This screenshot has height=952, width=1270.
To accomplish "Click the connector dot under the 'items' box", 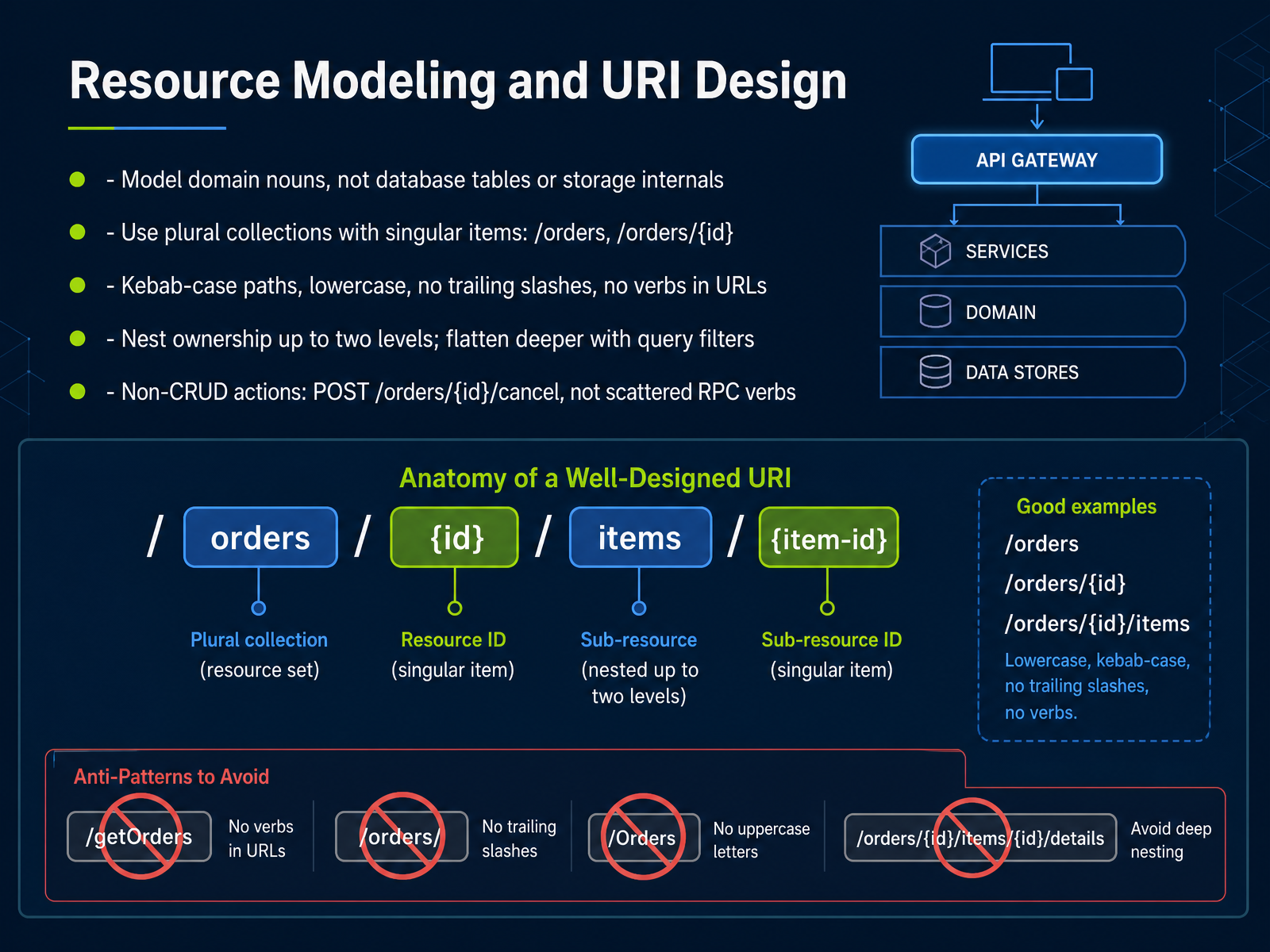I will 639,608.
